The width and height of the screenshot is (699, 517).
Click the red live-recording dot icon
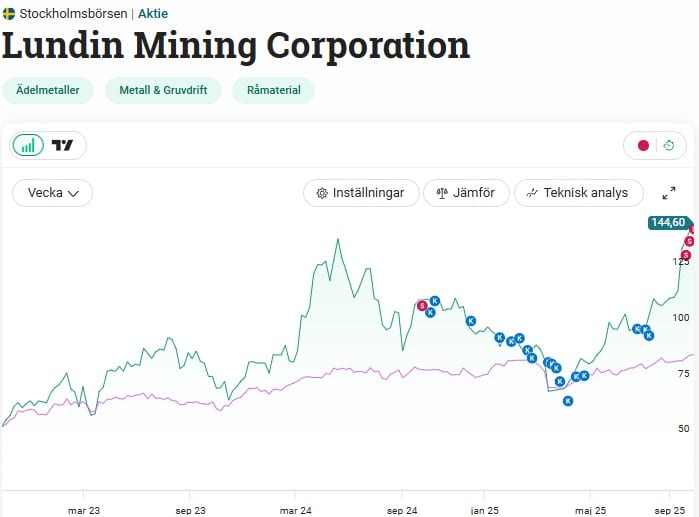pyautogui.click(x=643, y=145)
